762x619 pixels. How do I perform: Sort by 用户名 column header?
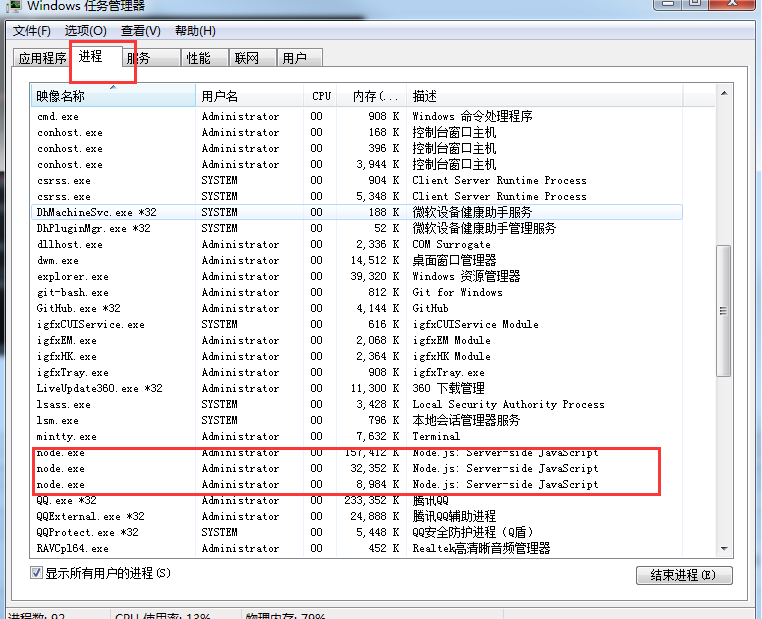[249, 96]
